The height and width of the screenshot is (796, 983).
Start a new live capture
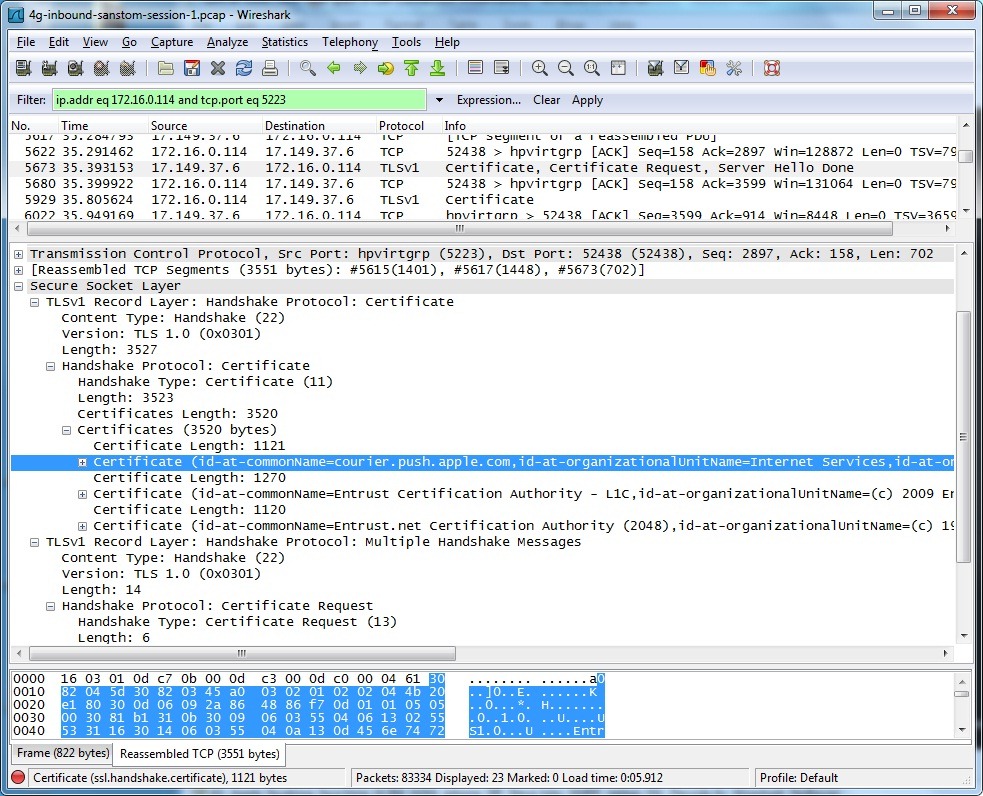click(76, 68)
